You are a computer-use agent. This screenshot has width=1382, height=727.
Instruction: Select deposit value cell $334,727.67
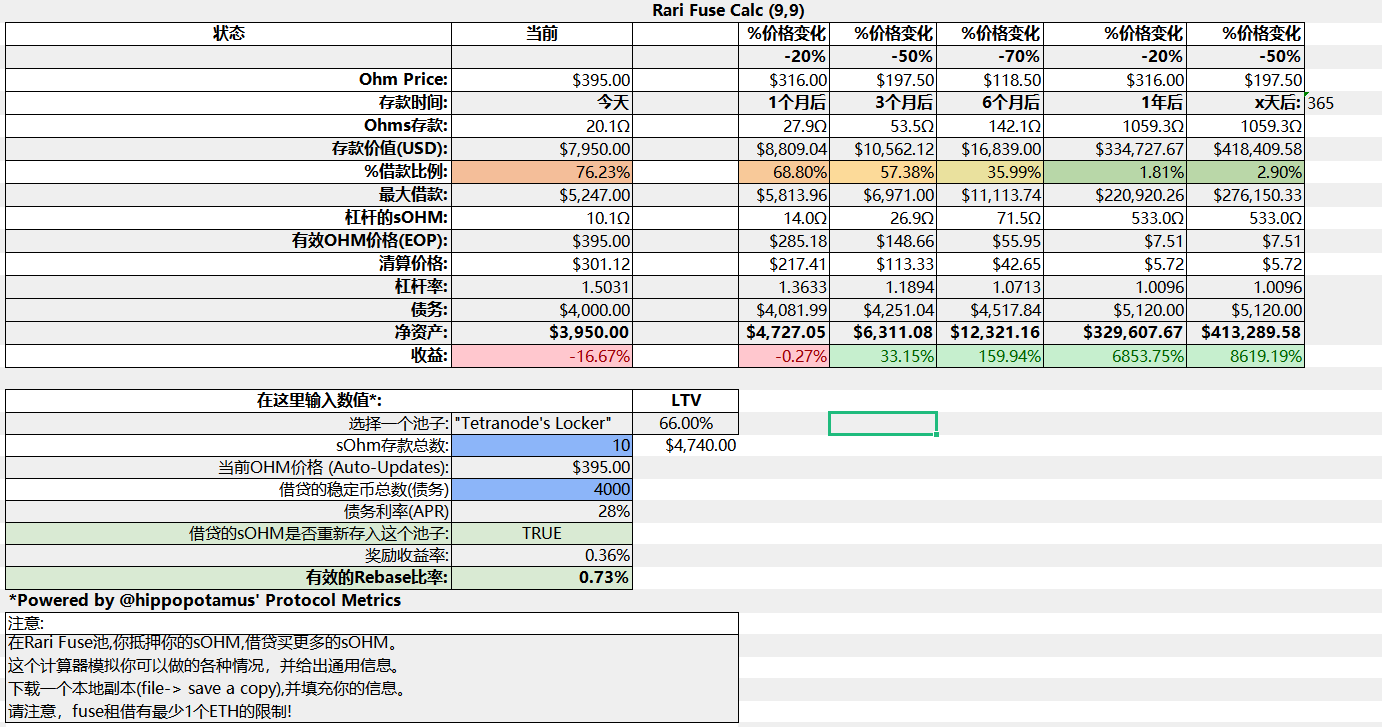tap(1115, 149)
